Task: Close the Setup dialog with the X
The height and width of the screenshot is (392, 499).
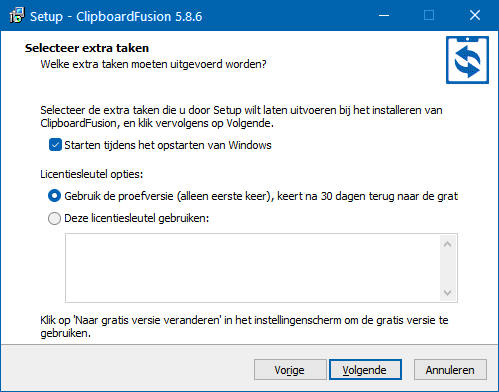Action: tap(475, 16)
